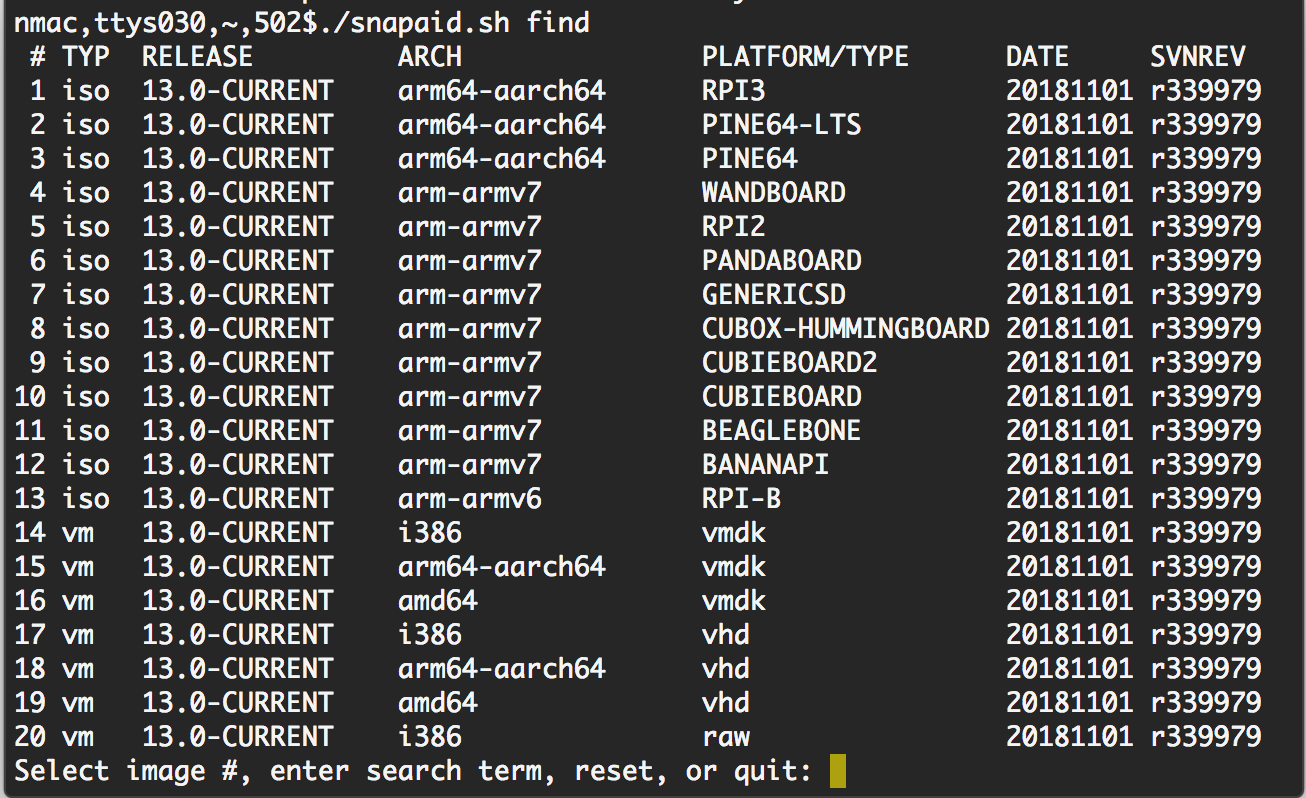Click the amd64 architecture in row 16
Viewport: 1306px width, 798px height.
(437, 601)
